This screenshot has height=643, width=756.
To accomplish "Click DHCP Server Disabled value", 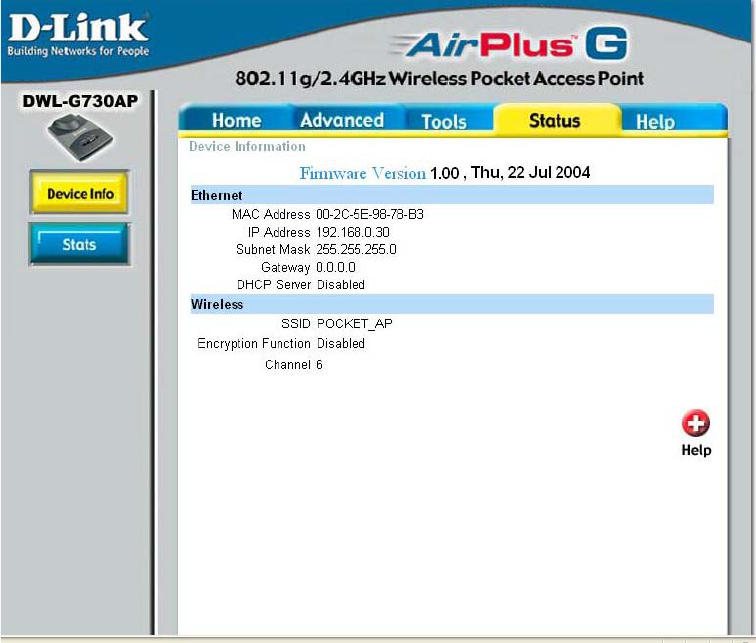I will click(x=341, y=284).
